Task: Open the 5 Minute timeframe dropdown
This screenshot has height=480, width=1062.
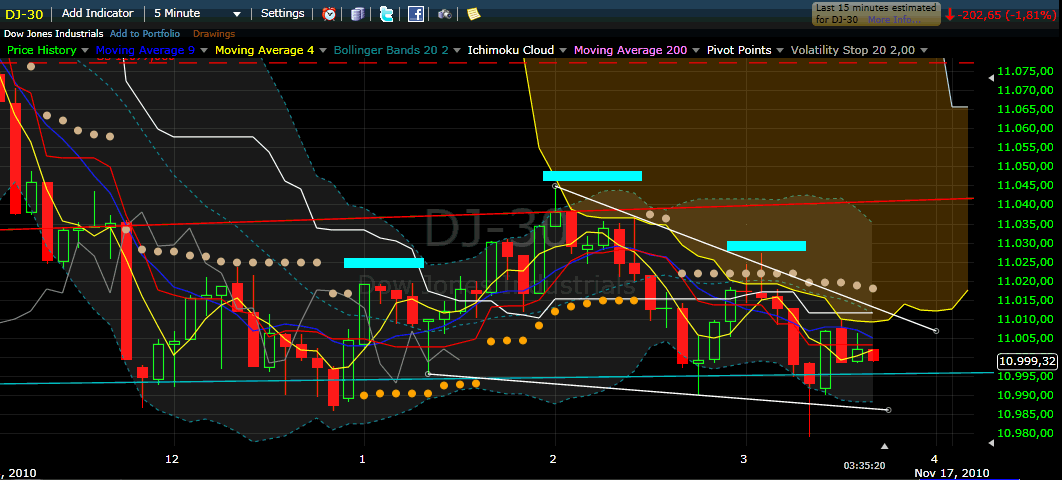Action: click(x=197, y=14)
